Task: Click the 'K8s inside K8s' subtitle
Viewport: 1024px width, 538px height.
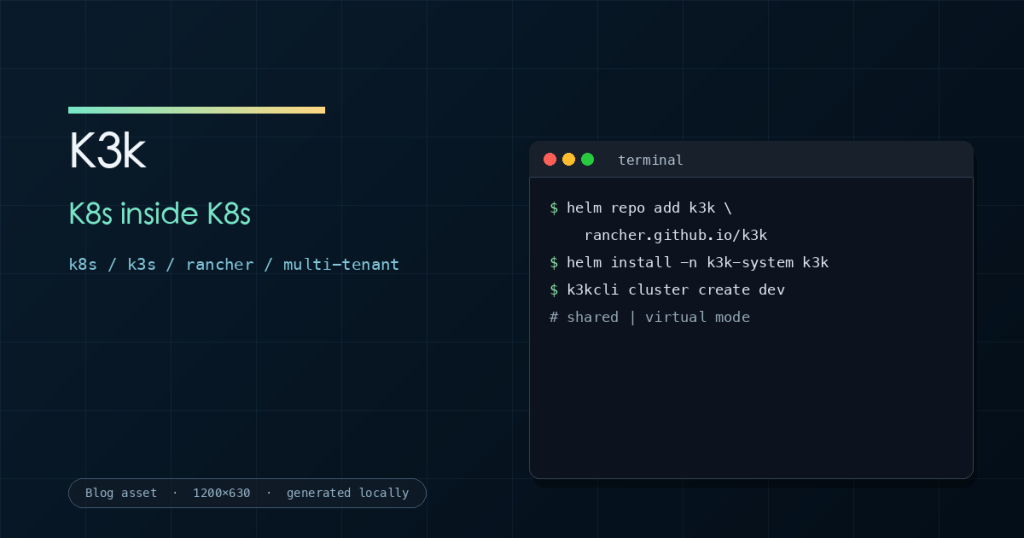Action: (x=159, y=214)
